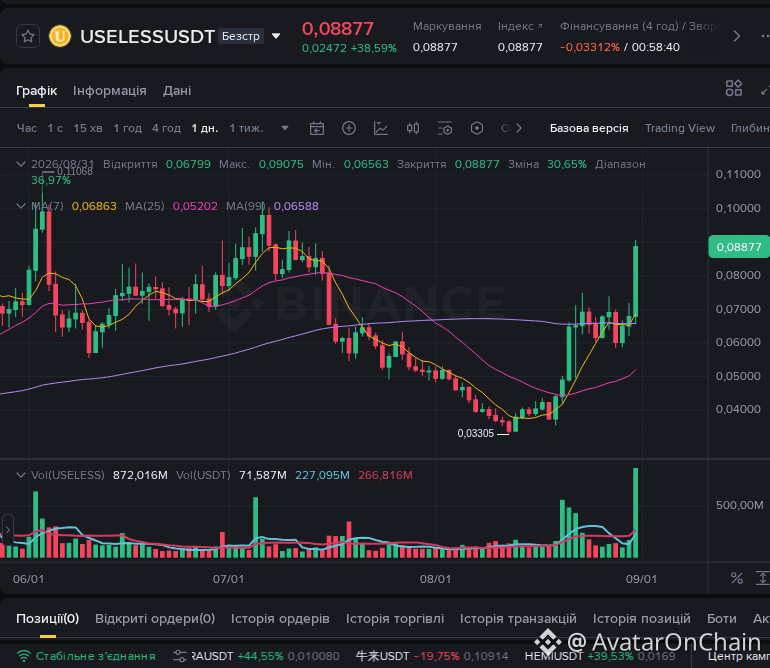770x668 pixels.
Task: Click the Vol(USDT) value 71,587M
Action: (263, 475)
